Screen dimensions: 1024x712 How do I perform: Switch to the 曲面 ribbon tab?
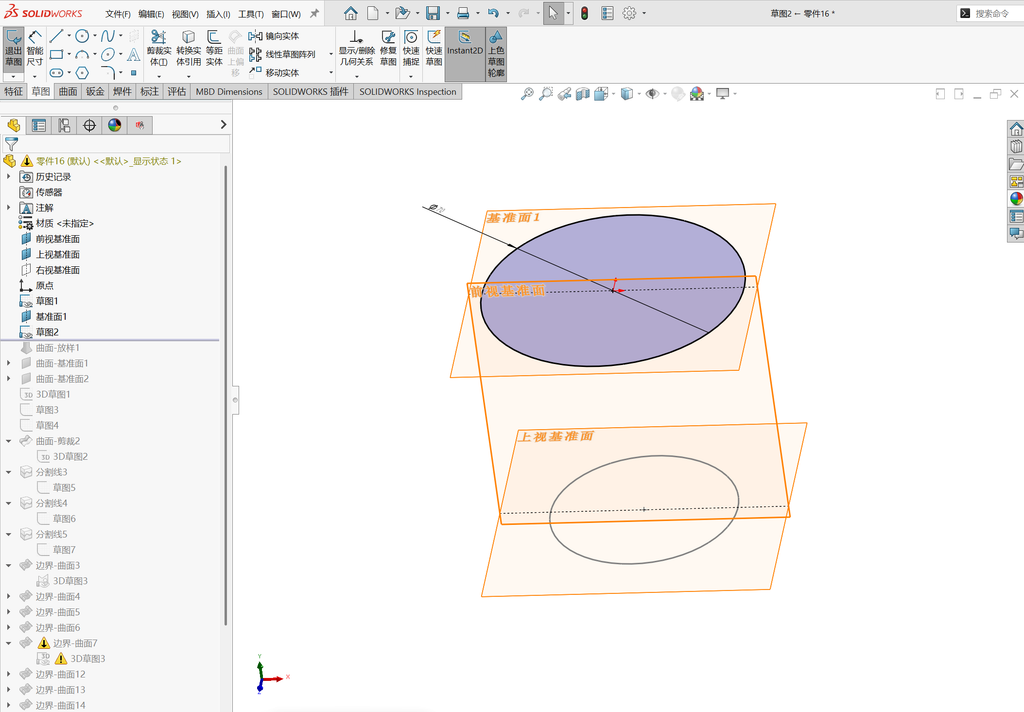point(68,91)
